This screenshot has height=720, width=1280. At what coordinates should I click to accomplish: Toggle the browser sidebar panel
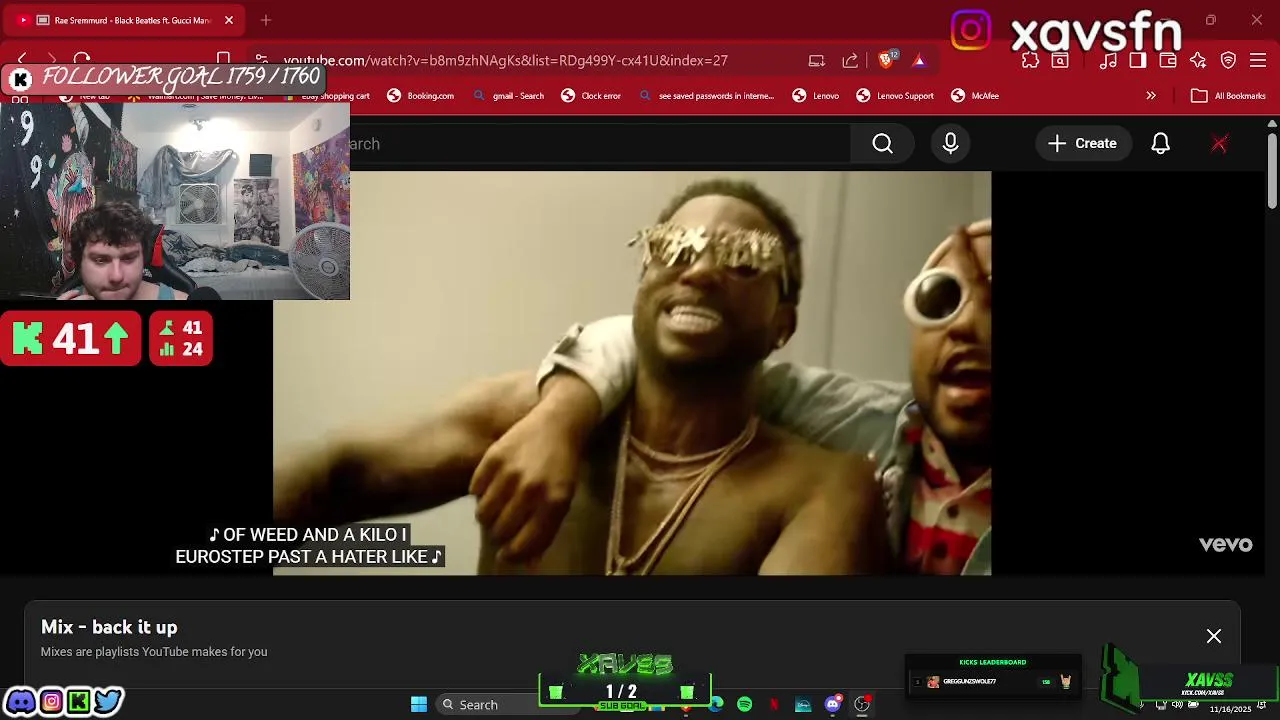[x=1138, y=60]
